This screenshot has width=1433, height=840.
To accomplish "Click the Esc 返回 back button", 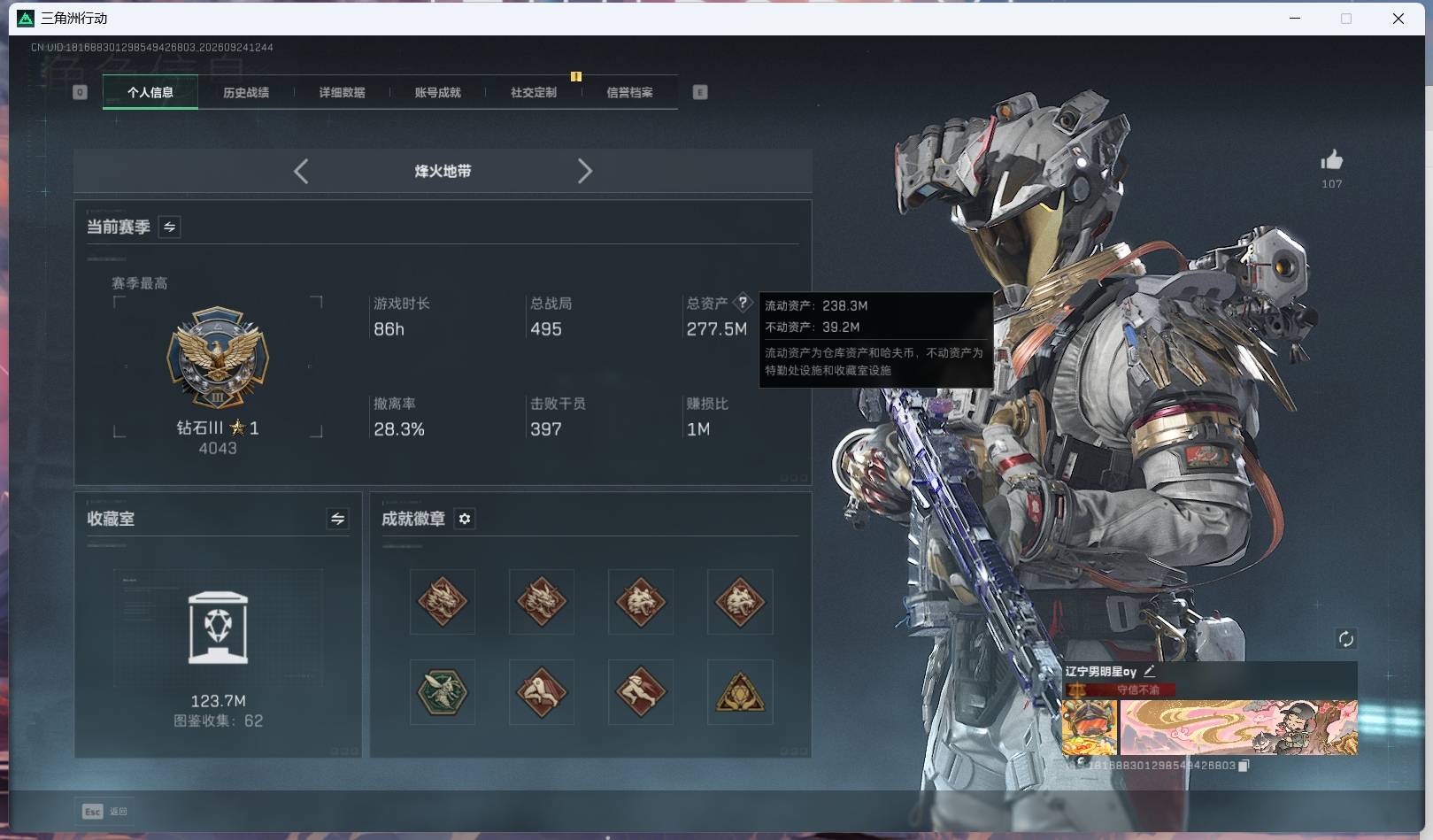I will (x=105, y=812).
